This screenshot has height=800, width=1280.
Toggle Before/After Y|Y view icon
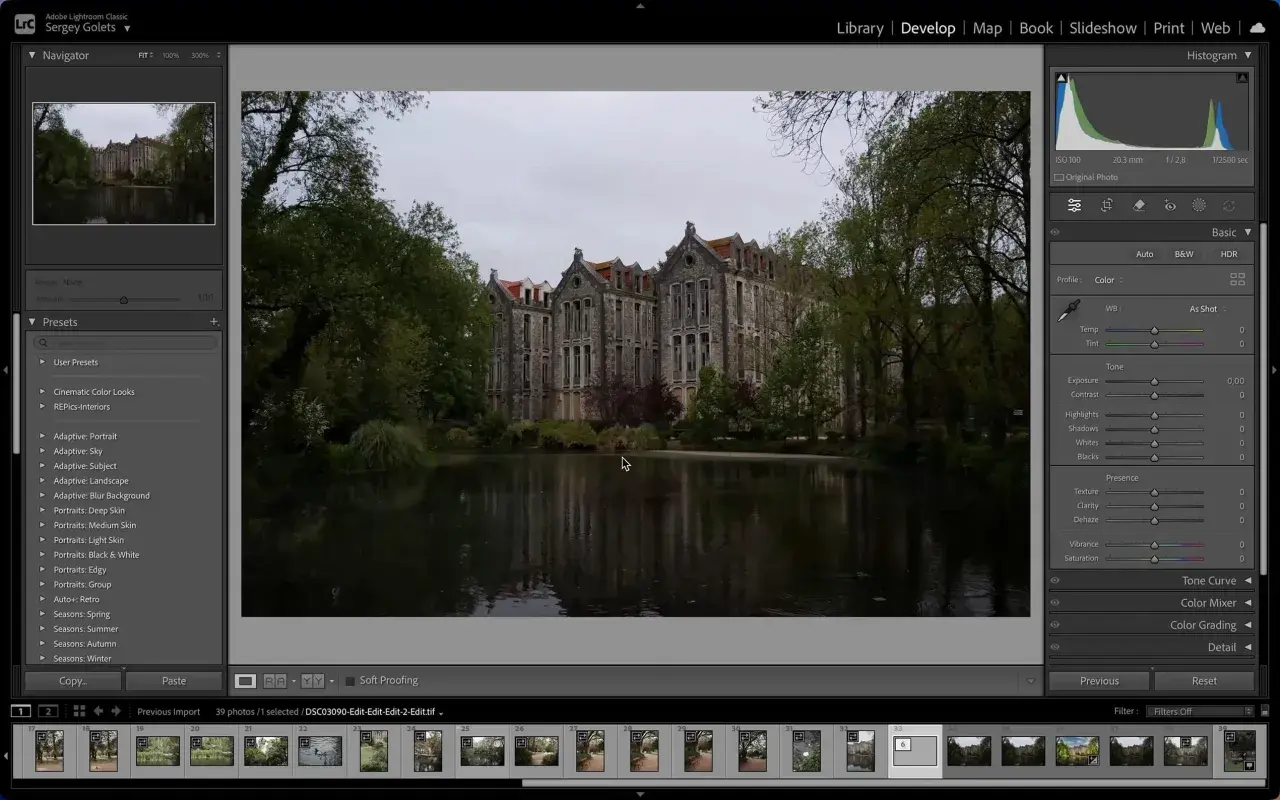(312, 681)
